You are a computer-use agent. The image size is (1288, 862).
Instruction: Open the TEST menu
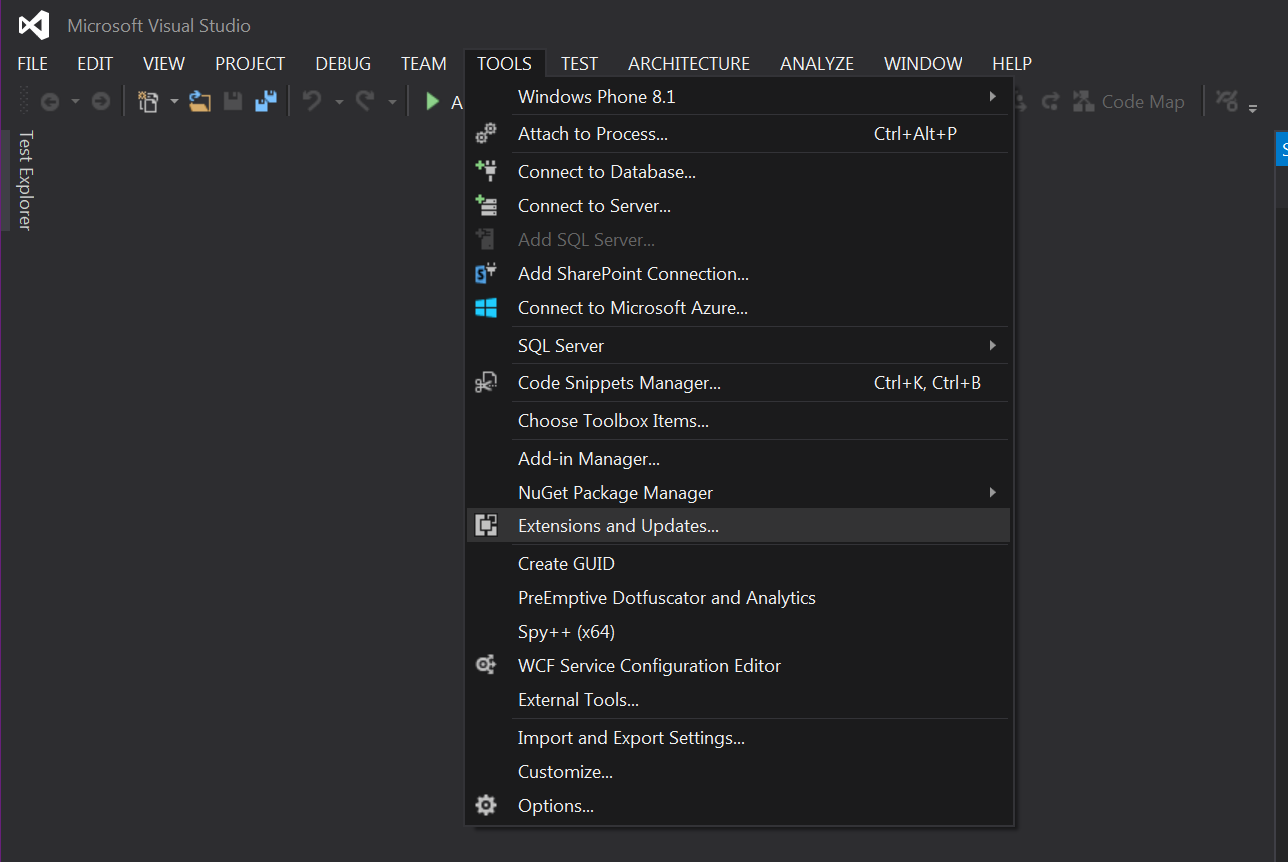[579, 63]
